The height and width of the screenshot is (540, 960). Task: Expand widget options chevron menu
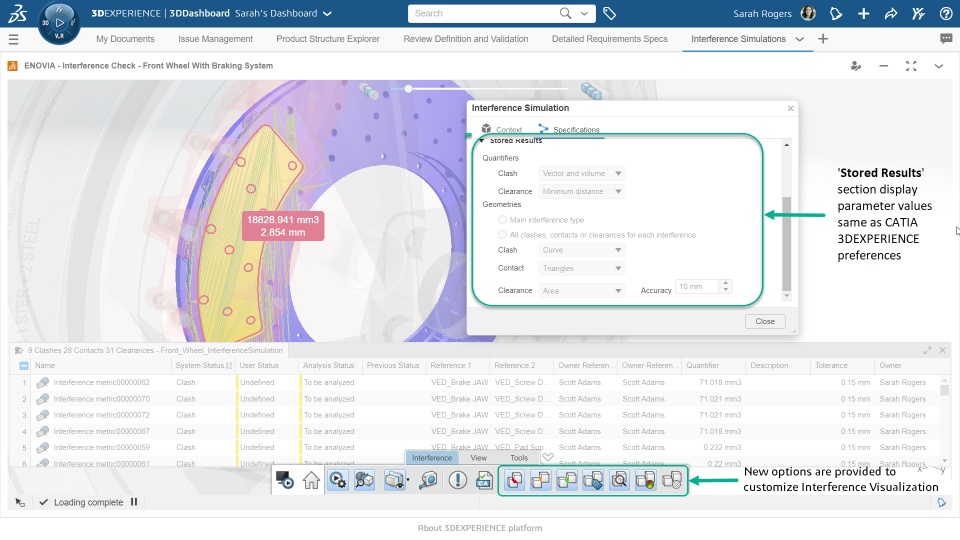coord(939,66)
